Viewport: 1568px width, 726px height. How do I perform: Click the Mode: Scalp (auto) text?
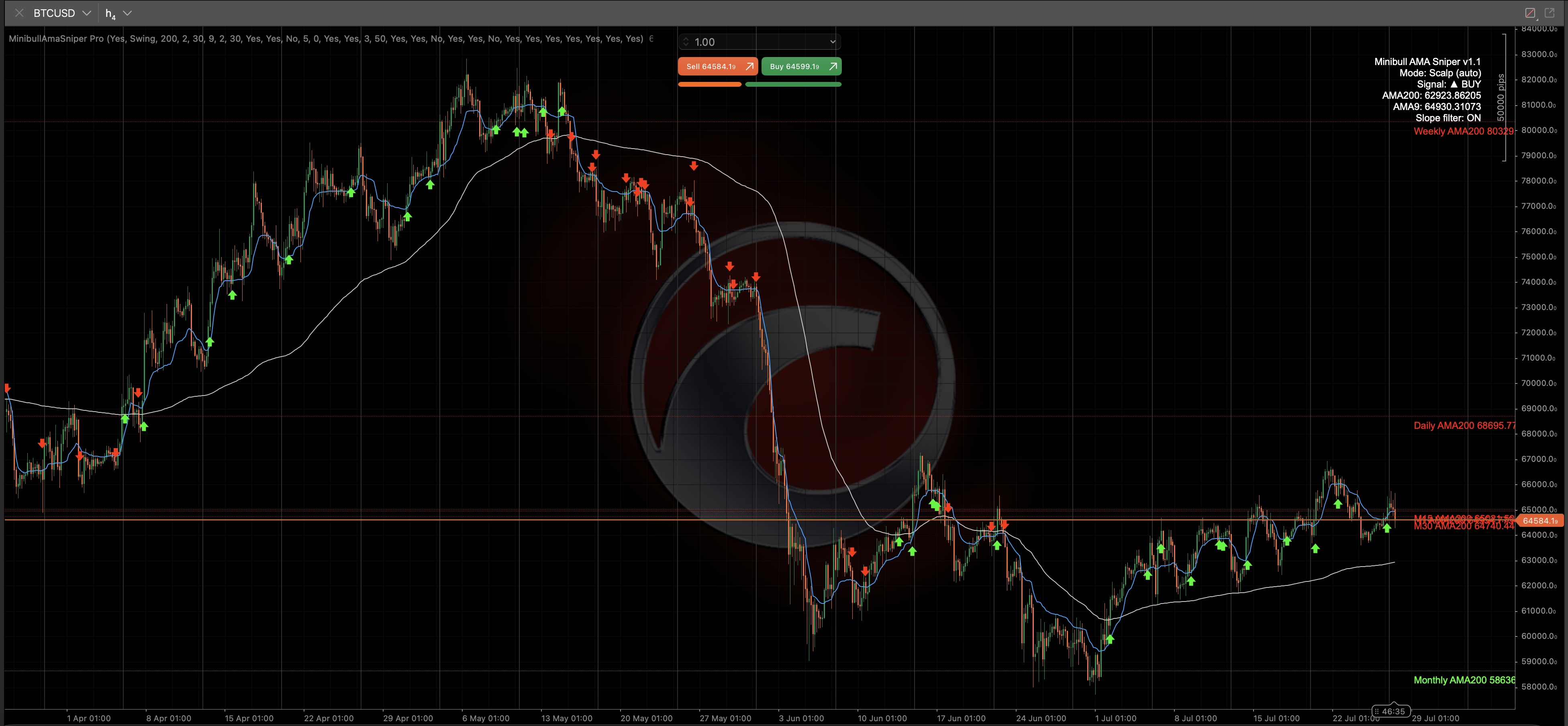click(1440, 73)
